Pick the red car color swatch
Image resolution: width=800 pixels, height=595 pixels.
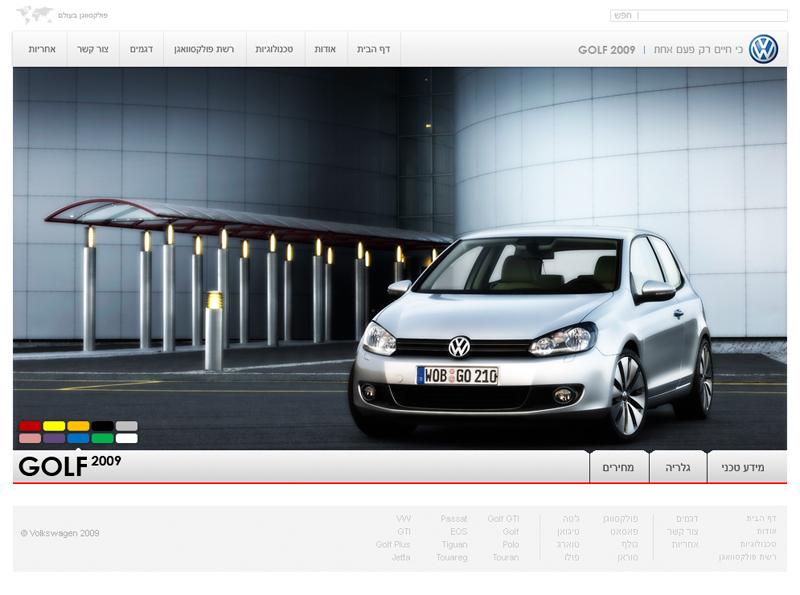[x=30, y=426]
